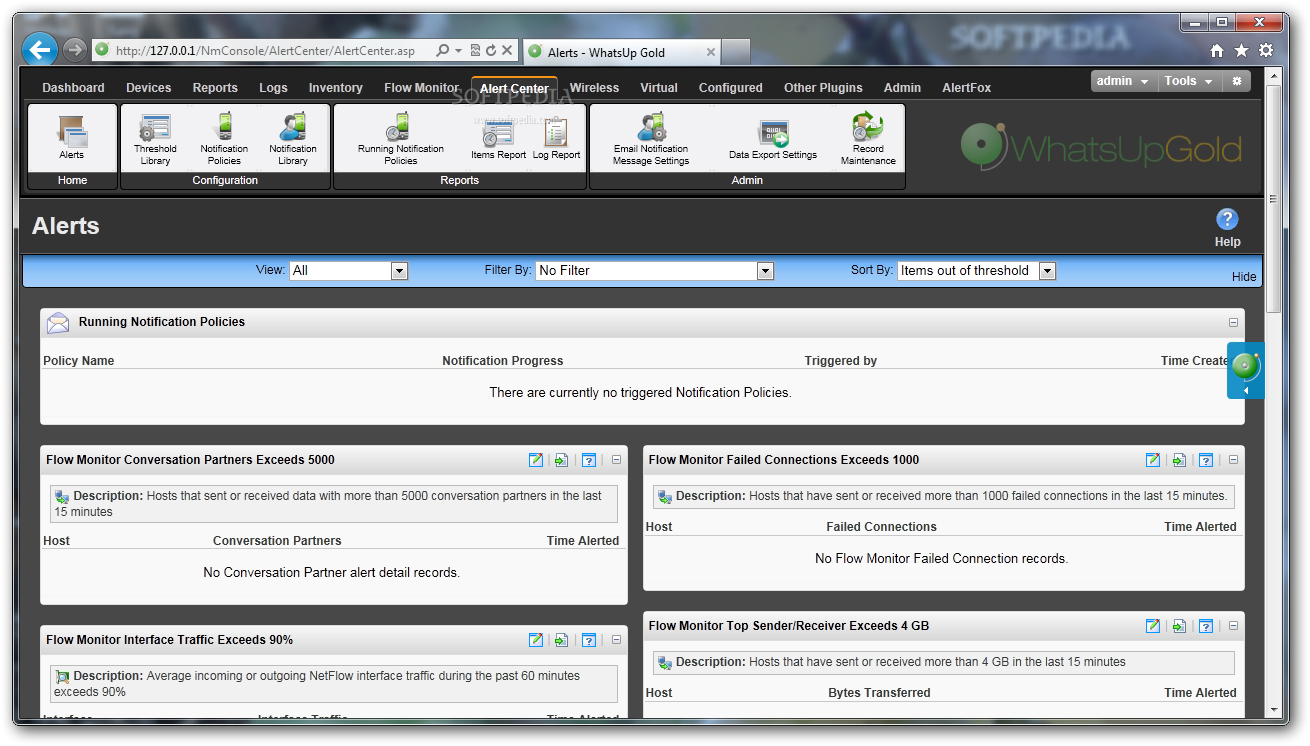Click the Time Alerted column under Failed Connections
The width and height of the screenshot is (1310, 746).
pos(1200,527)
